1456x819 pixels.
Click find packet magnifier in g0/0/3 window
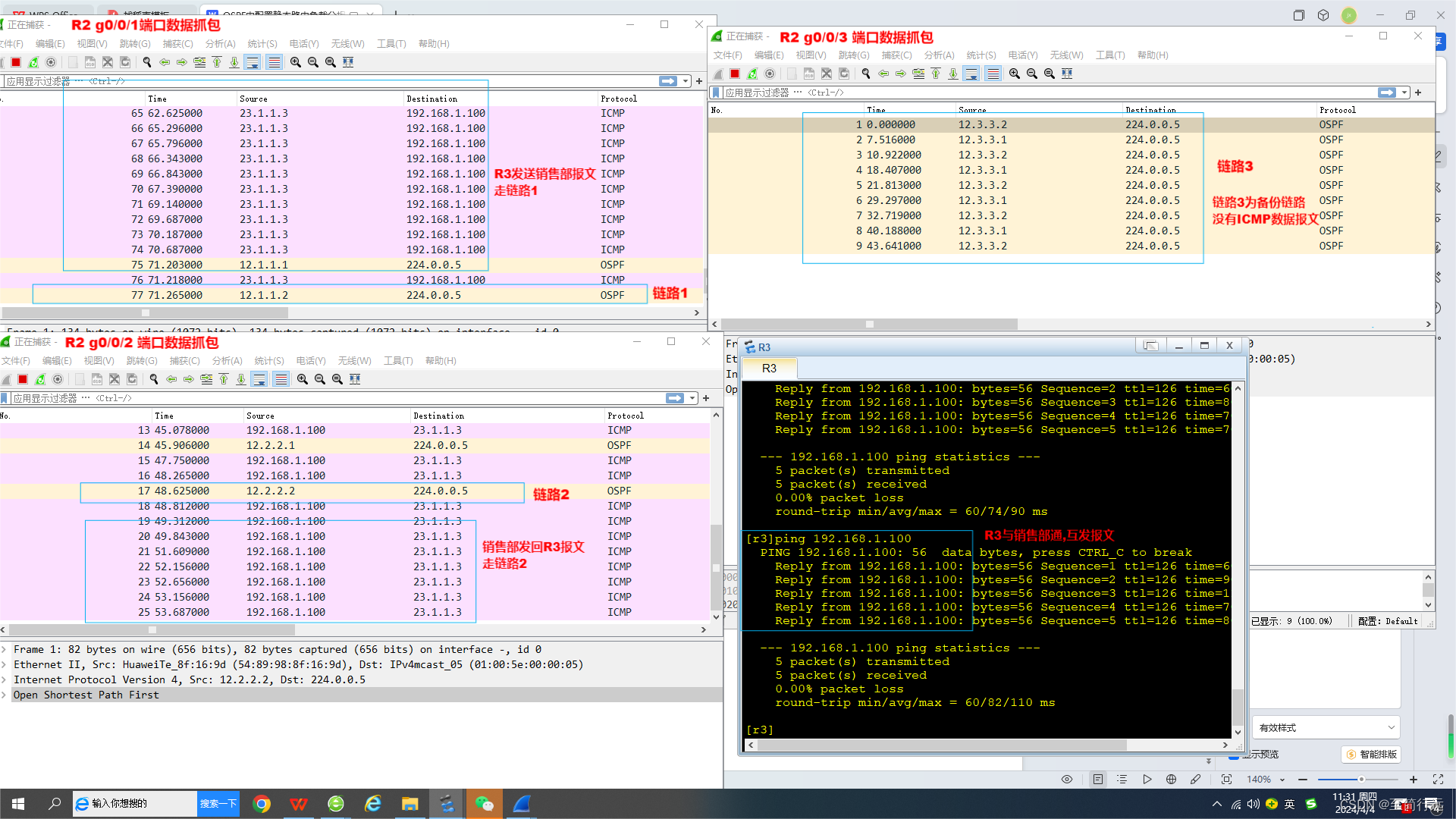point(866,74)
